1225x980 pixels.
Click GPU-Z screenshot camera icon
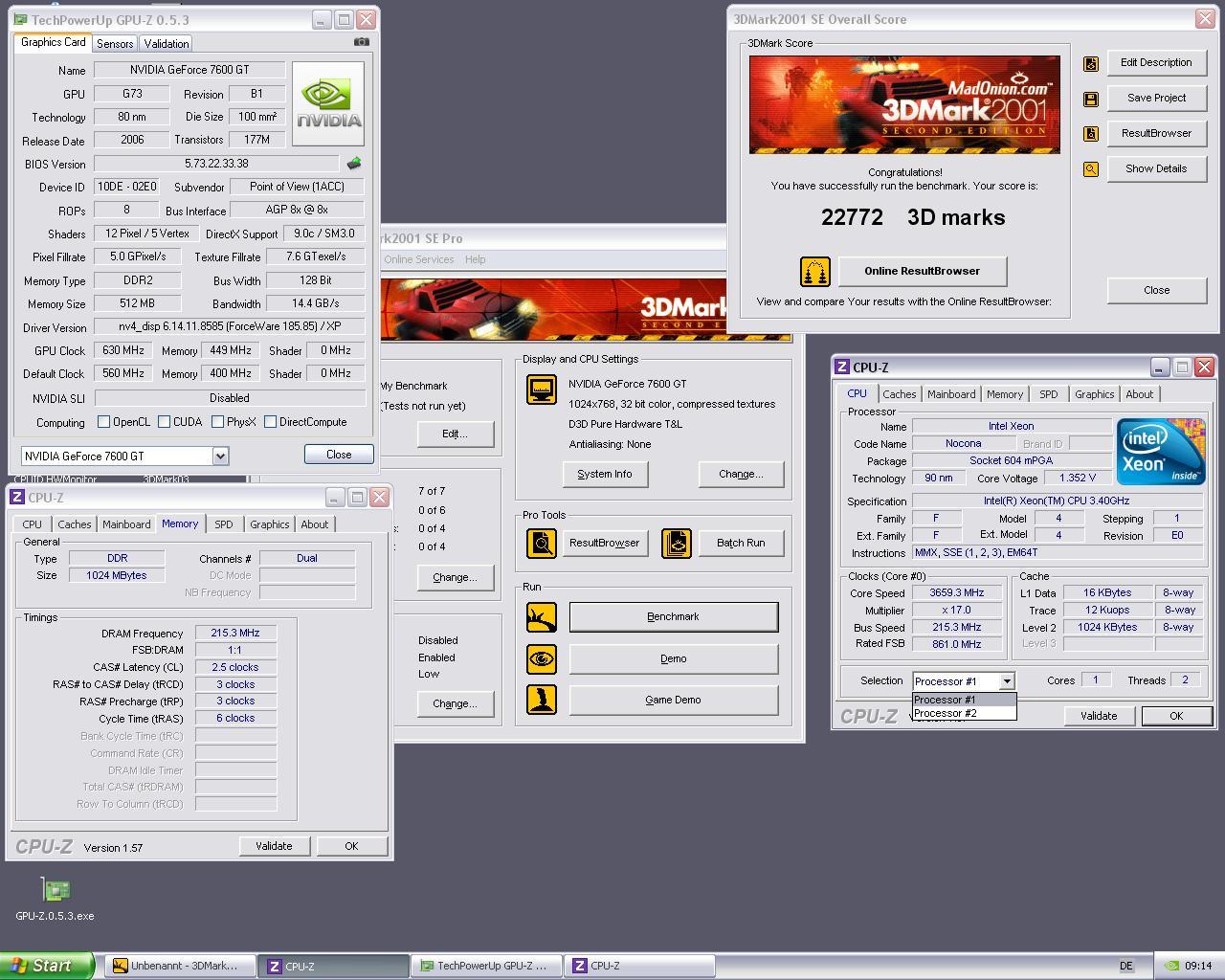[x=361, y=42]
